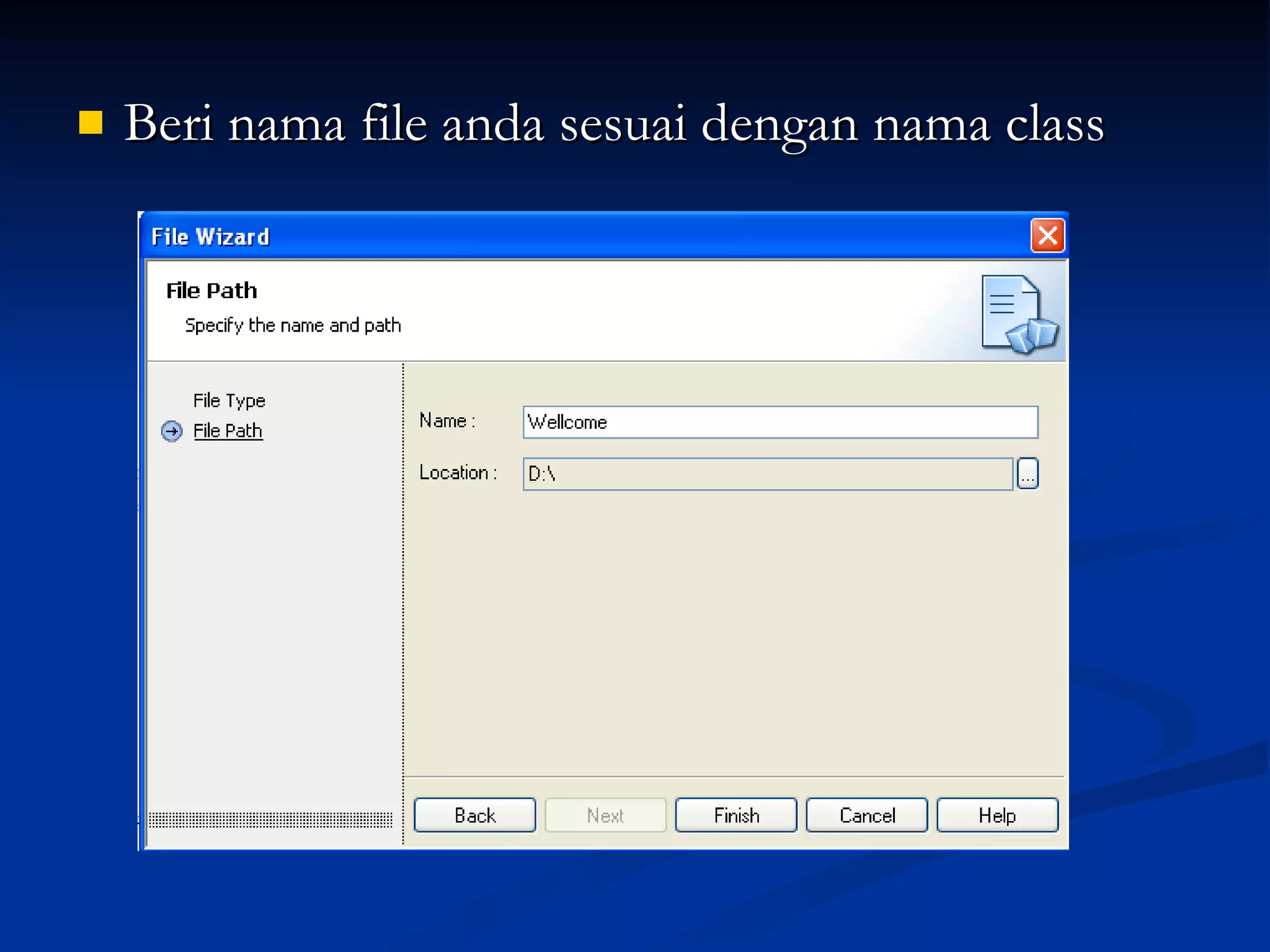Select the File Path step link
The width and height of the screenshot is (1270, 952).
pyautogui.click(x=228, y=431)
